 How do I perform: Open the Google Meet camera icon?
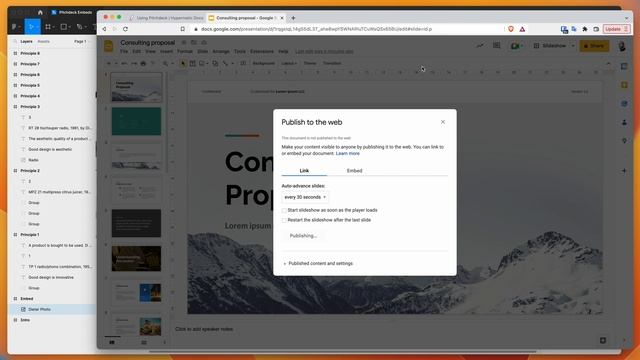coord(515,46)
